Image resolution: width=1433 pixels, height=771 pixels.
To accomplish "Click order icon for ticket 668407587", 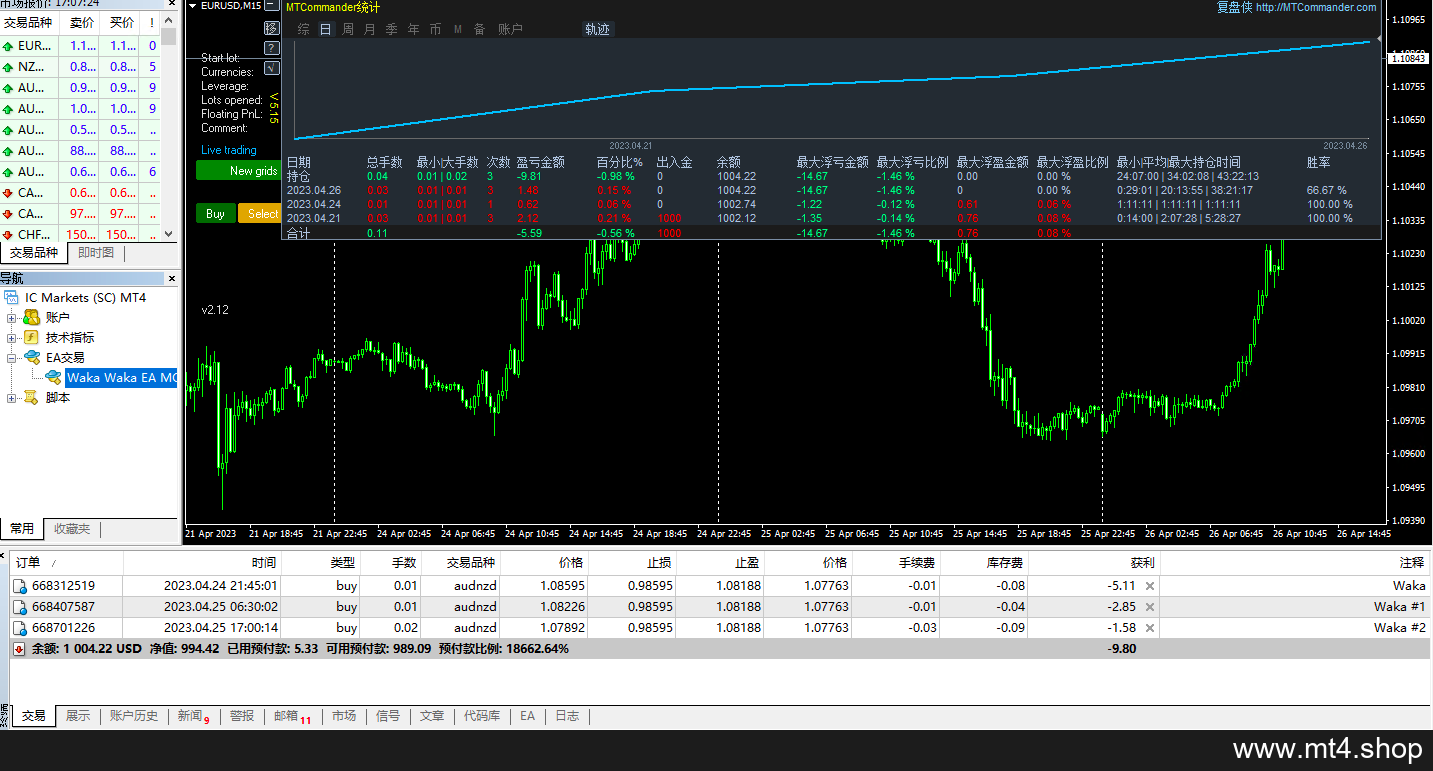I will click(x=20, y=607).
